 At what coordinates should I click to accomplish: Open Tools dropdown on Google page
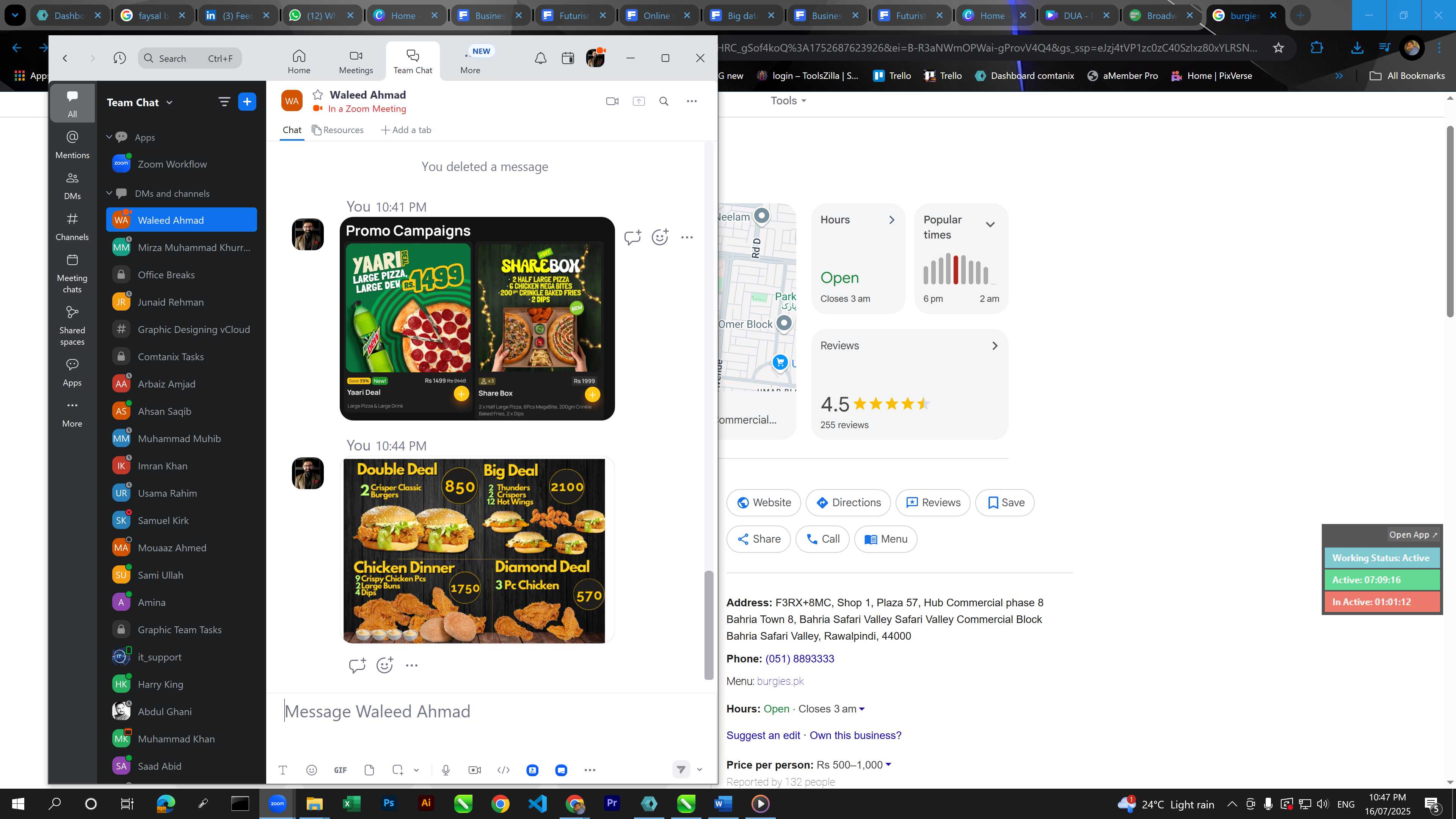(789, 100)
